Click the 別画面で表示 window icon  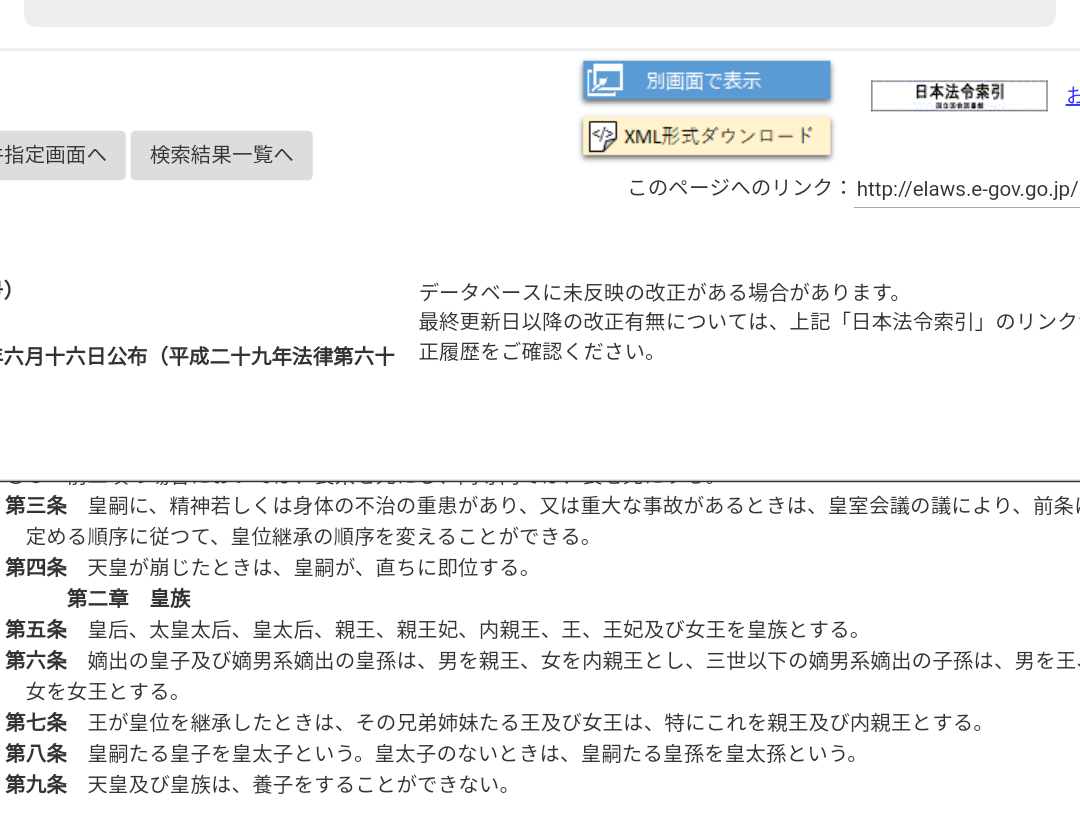(x=605, y=81)
